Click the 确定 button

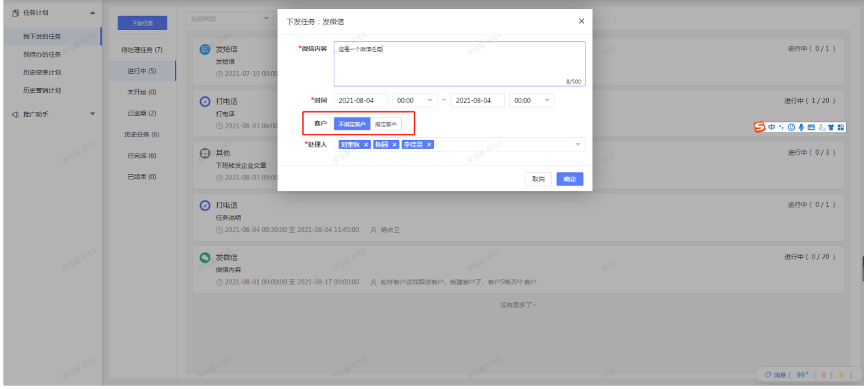pos(570,179)
